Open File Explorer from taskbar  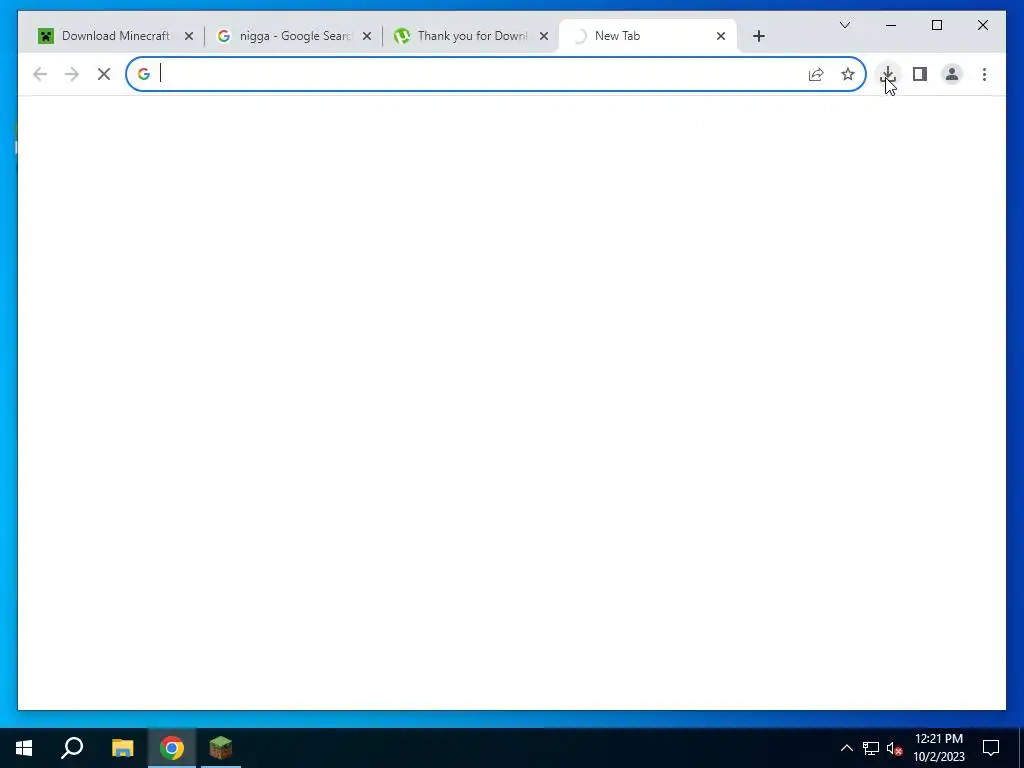coord(122,747)
